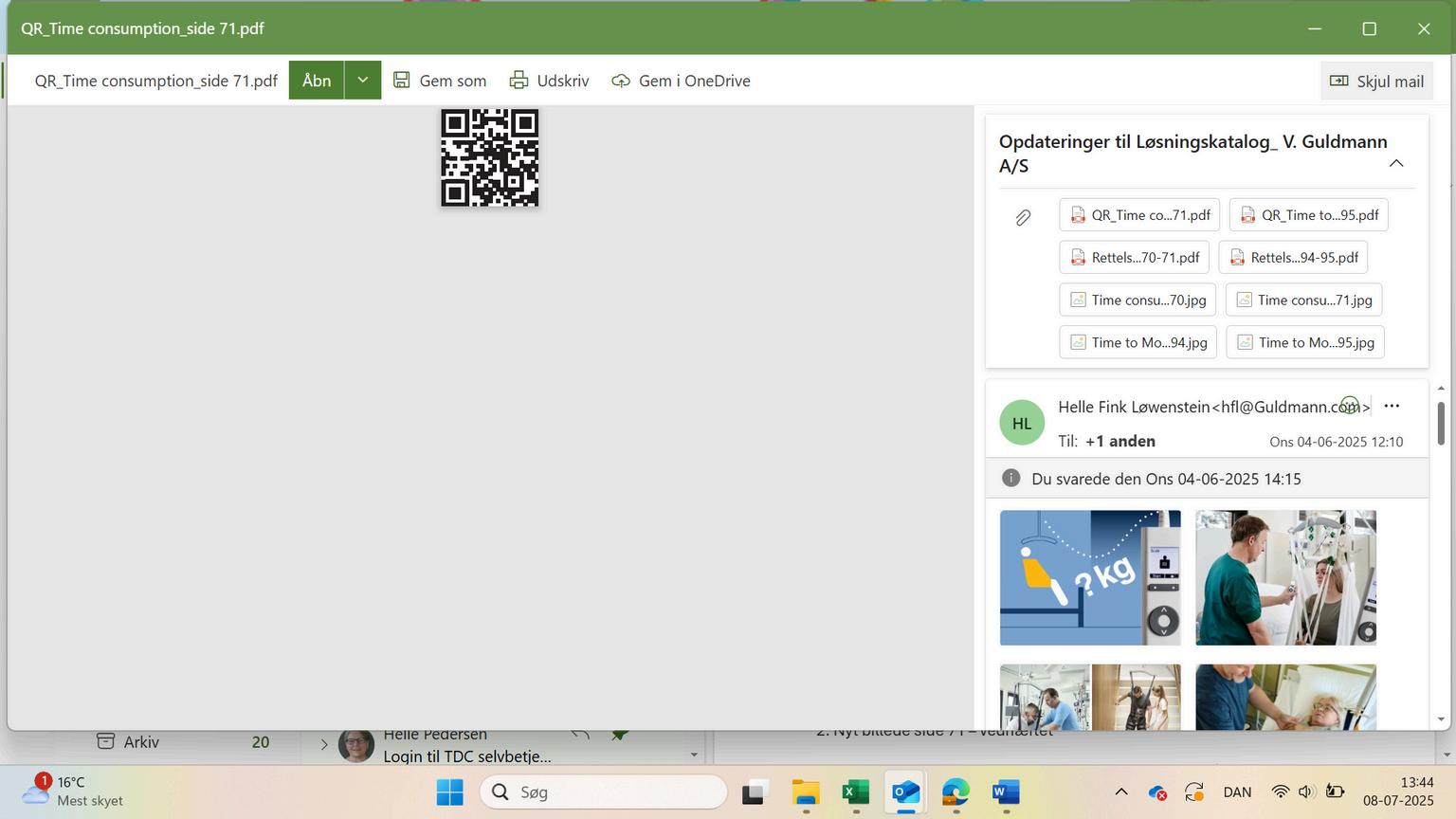The width and height of the screenshot is (1456, 819).
Task: Open the weather widget showing 16°C
Action: 71,792
